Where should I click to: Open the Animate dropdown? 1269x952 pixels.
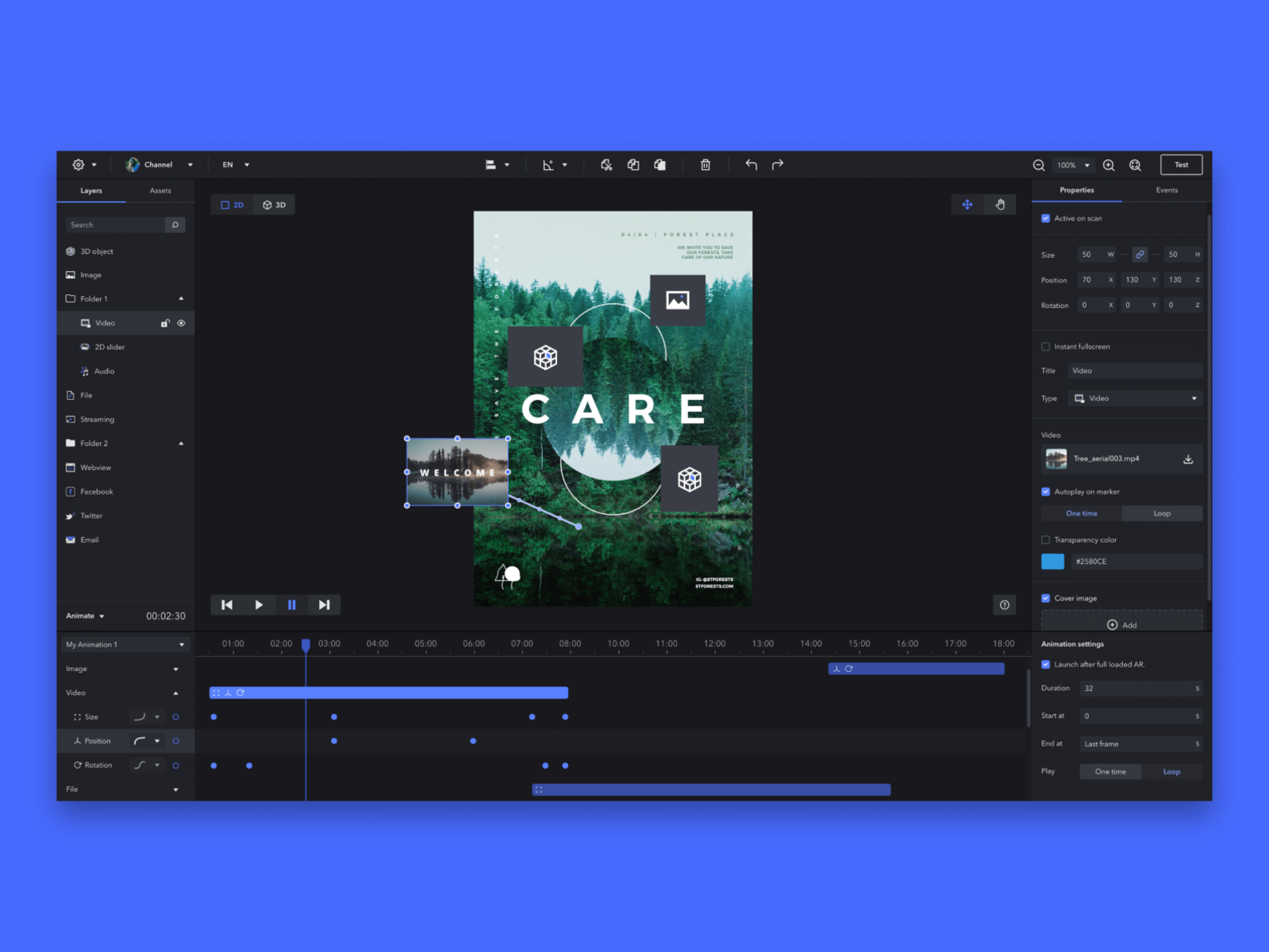85,616
